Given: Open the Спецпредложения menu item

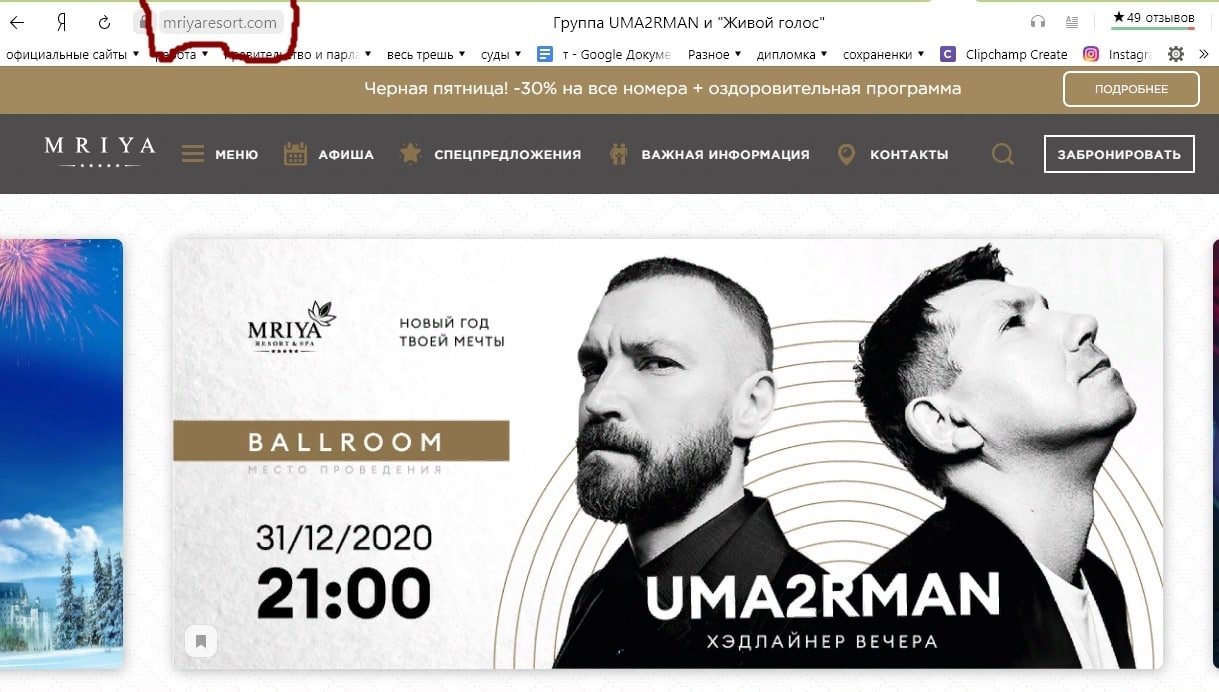Looking at the screenshot, I should 490,154.
